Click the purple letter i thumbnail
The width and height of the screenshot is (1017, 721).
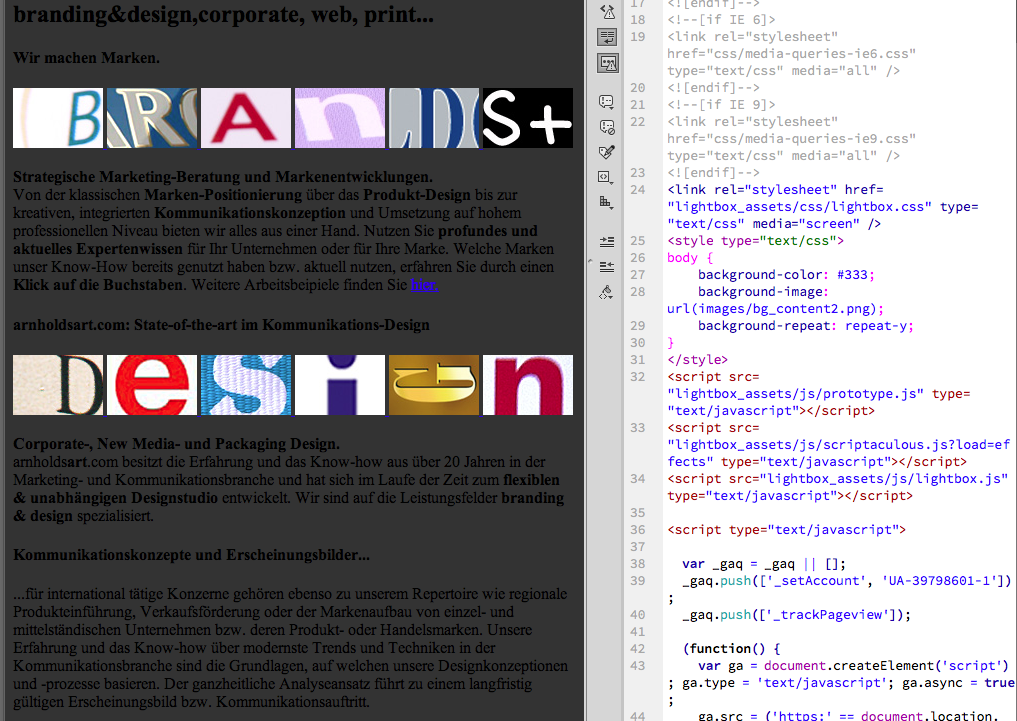(340, 385)
